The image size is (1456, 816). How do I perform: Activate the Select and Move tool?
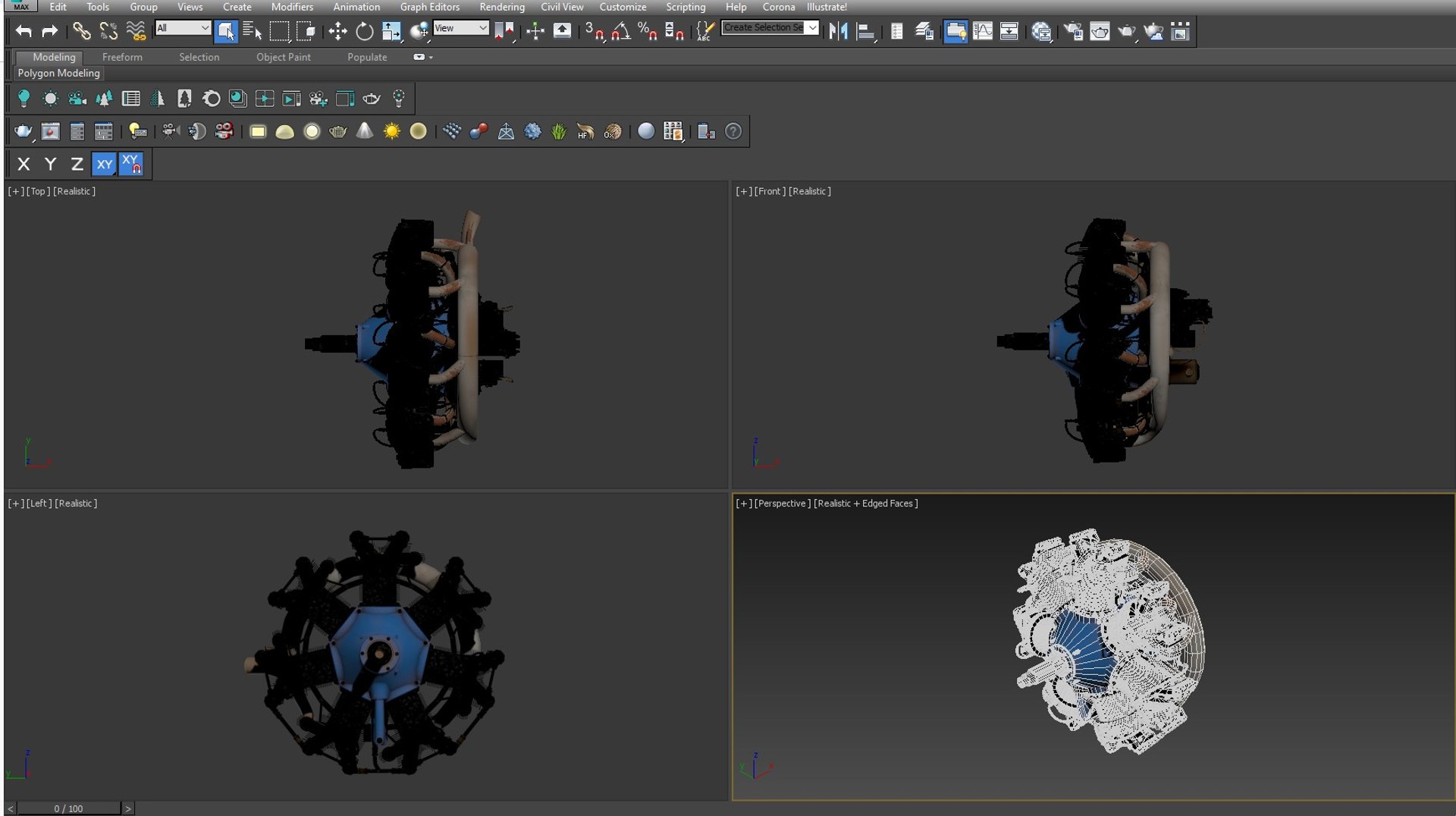pyautogui.click(x=337, y=31)
